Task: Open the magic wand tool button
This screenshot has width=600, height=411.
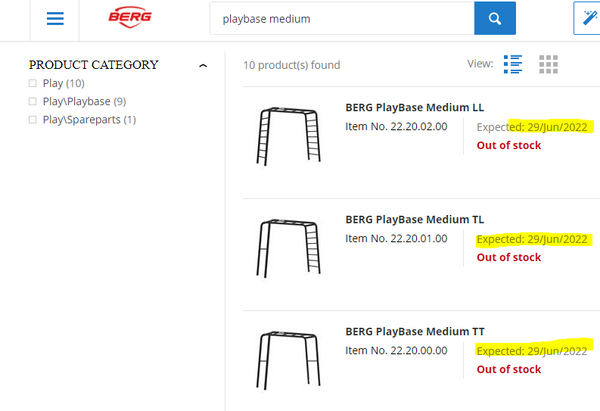Action: [586, 19]
